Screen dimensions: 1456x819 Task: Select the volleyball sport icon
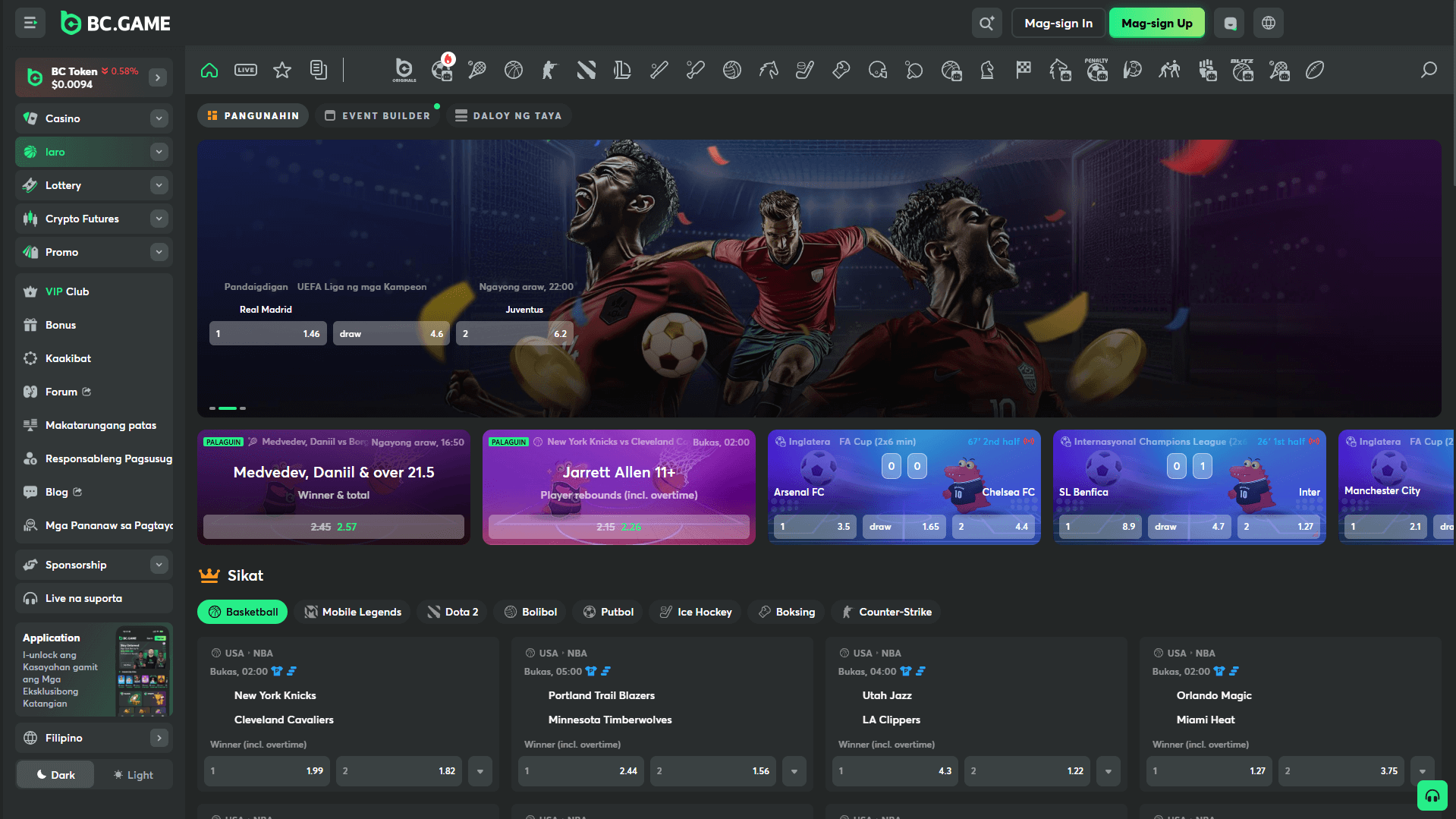[732, 70]
